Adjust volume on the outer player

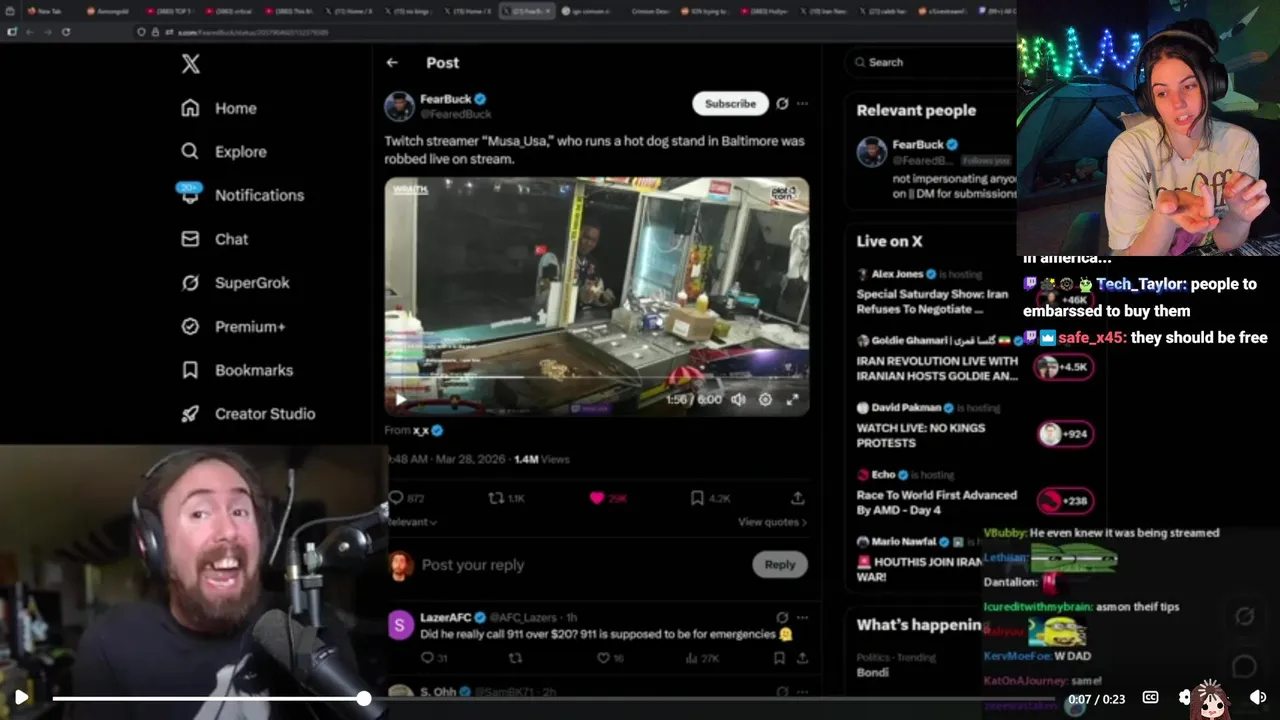coord(1258,697)
